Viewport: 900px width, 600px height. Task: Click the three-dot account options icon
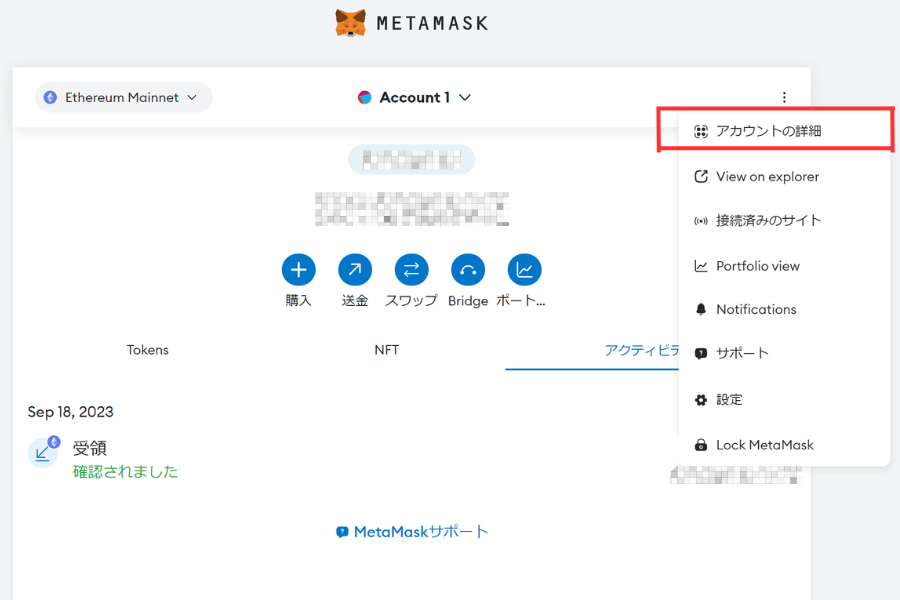(784, 98)
